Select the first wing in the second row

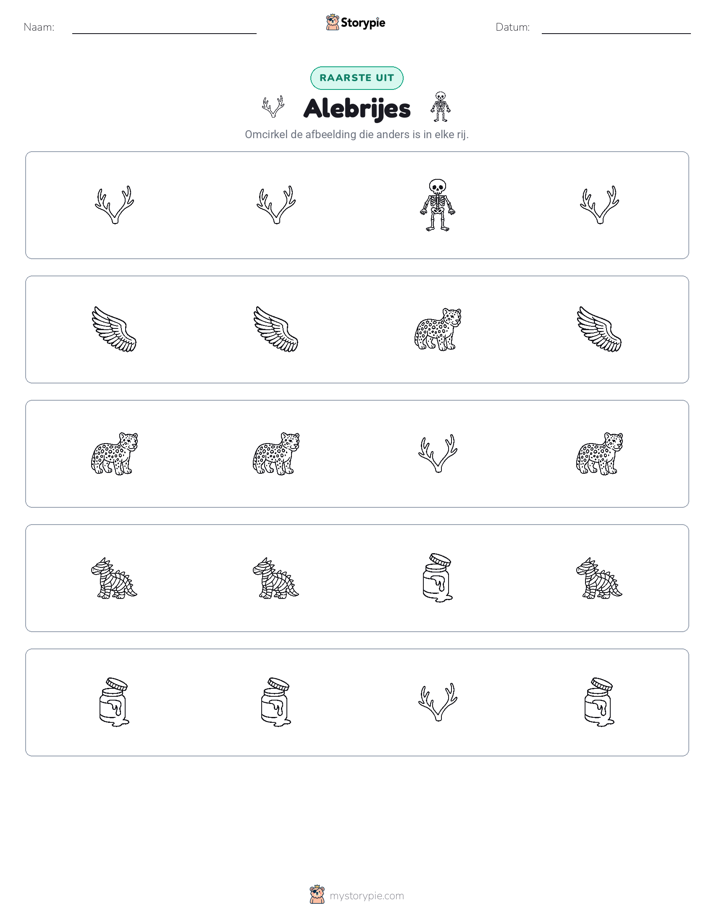click(x=114, y=329)
